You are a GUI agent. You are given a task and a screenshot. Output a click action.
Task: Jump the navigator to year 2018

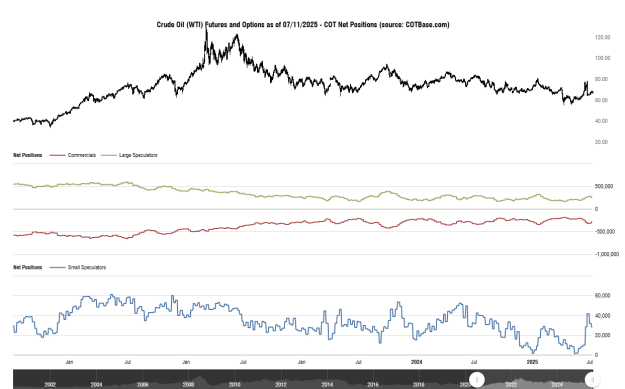(x=419, y=385)
